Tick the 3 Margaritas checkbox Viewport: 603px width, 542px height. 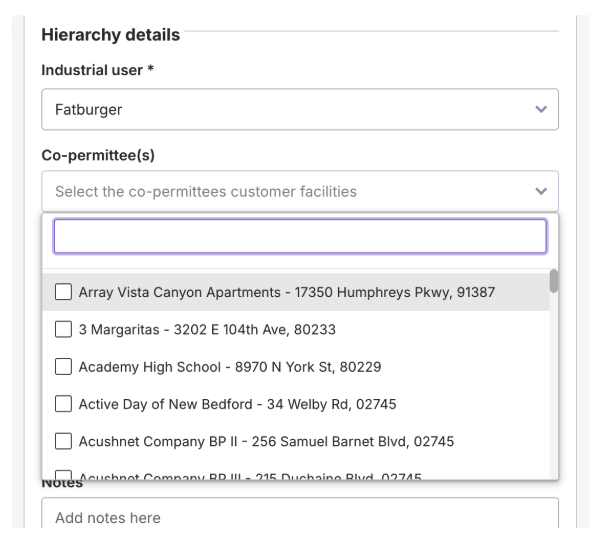[63, 329]
